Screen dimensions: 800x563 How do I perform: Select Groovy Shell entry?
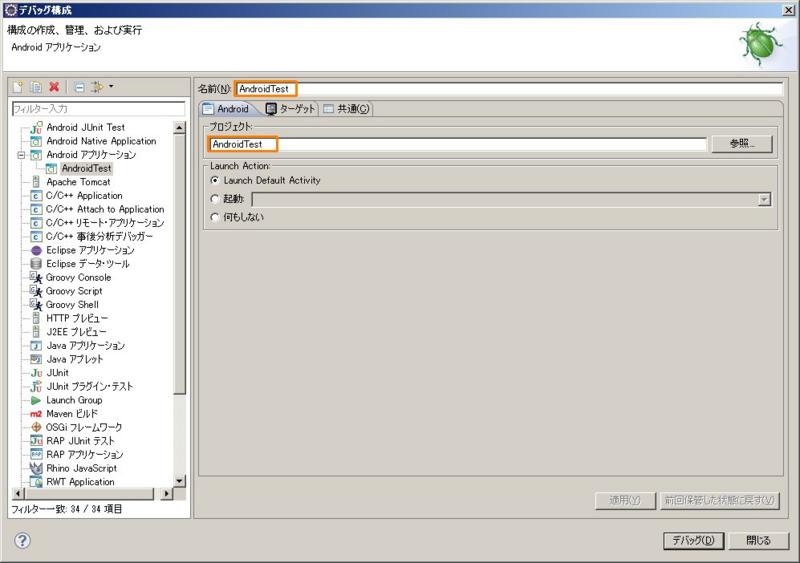click(x=72, y=305)
